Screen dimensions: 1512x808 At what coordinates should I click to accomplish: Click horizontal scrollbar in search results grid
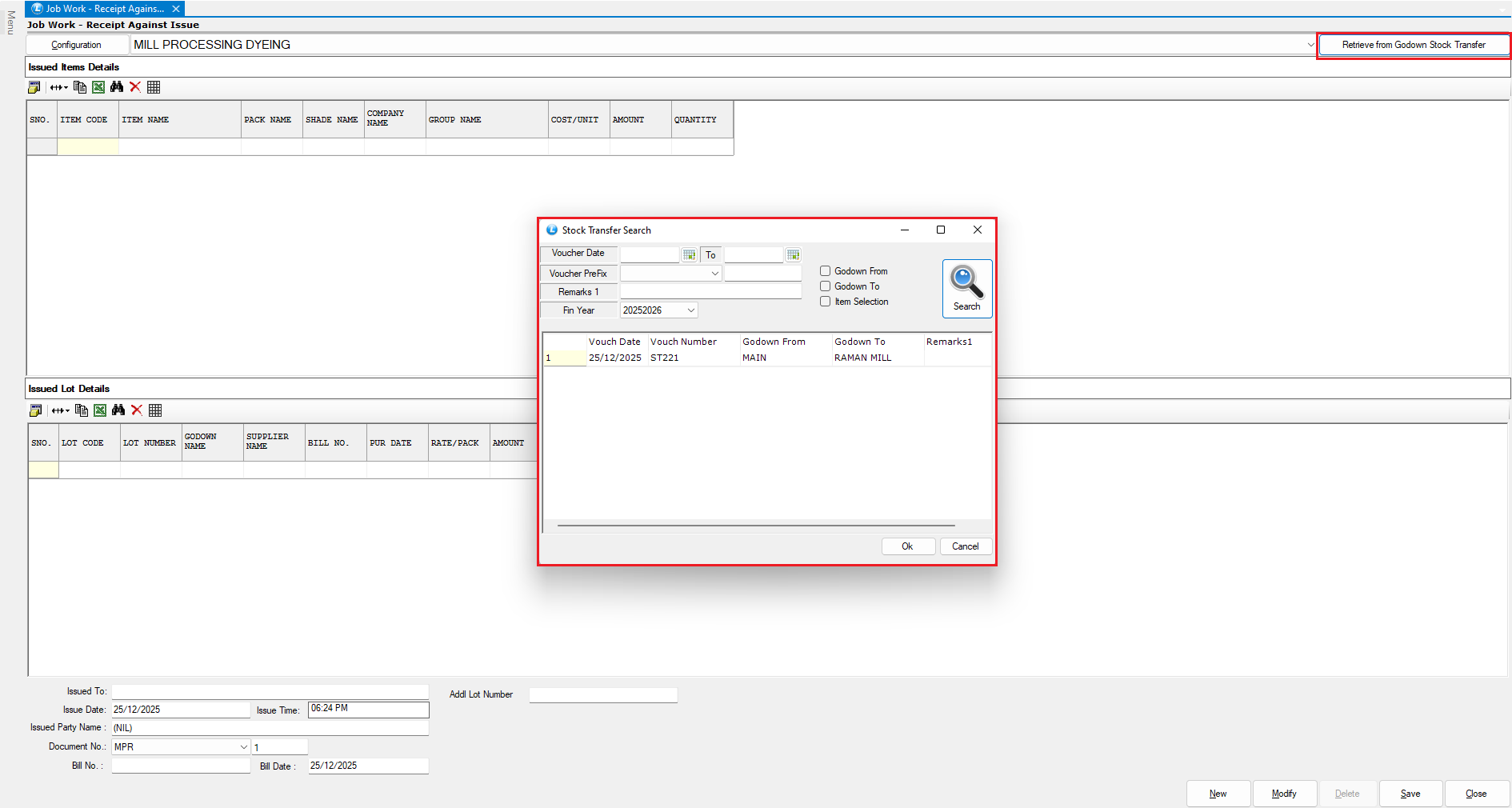pos(755,526)
